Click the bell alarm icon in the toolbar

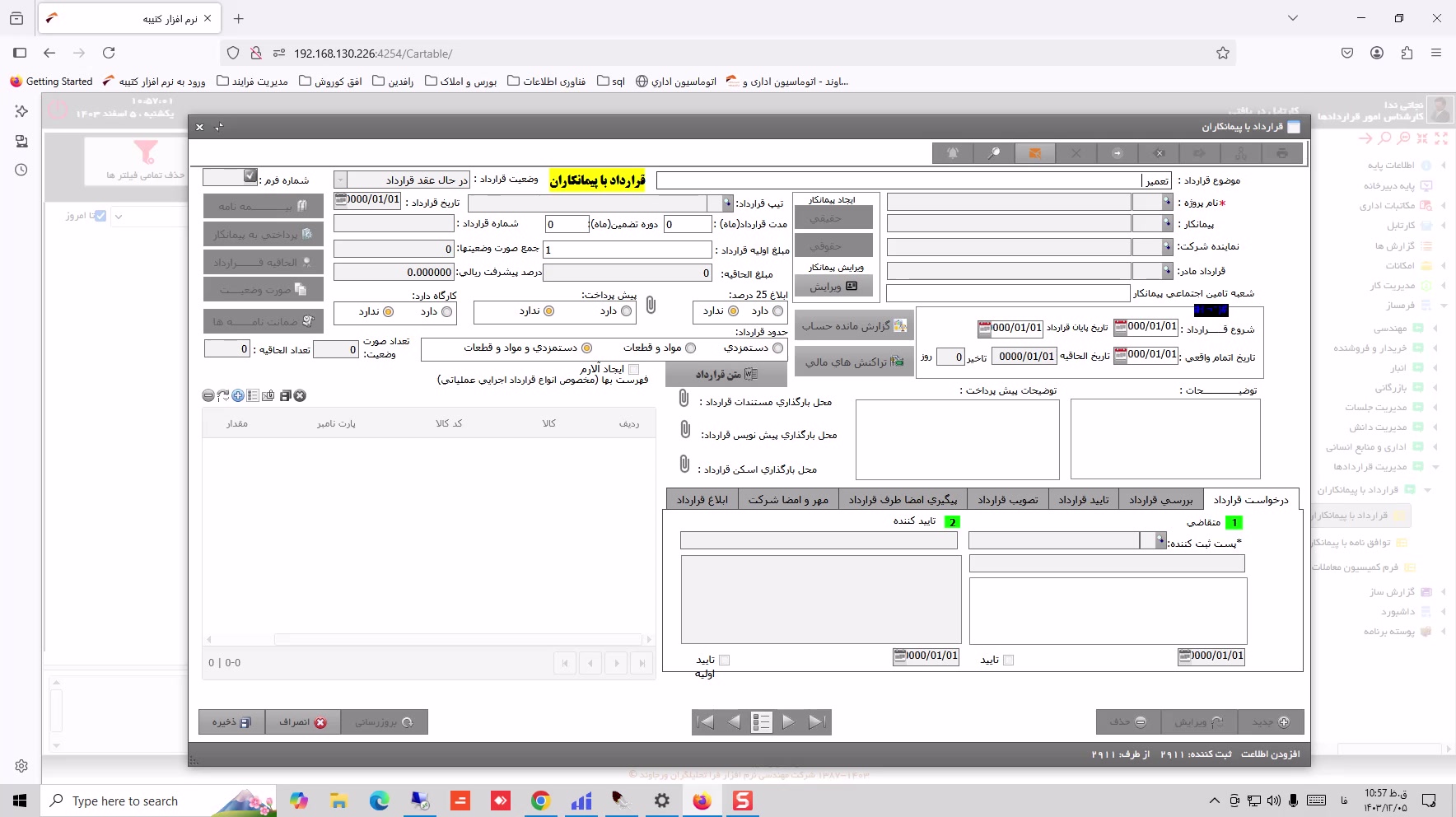point(953,153)
